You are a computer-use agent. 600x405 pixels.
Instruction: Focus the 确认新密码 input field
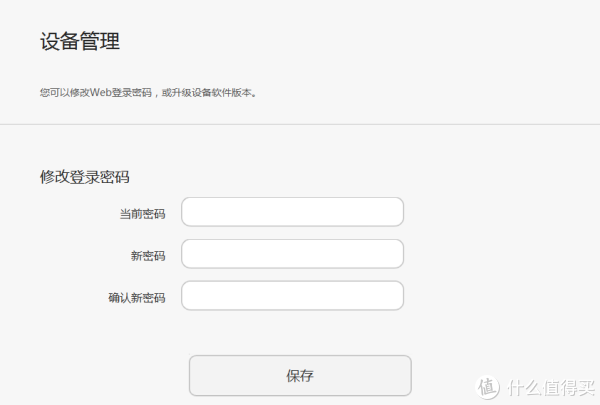click(292, 296)
